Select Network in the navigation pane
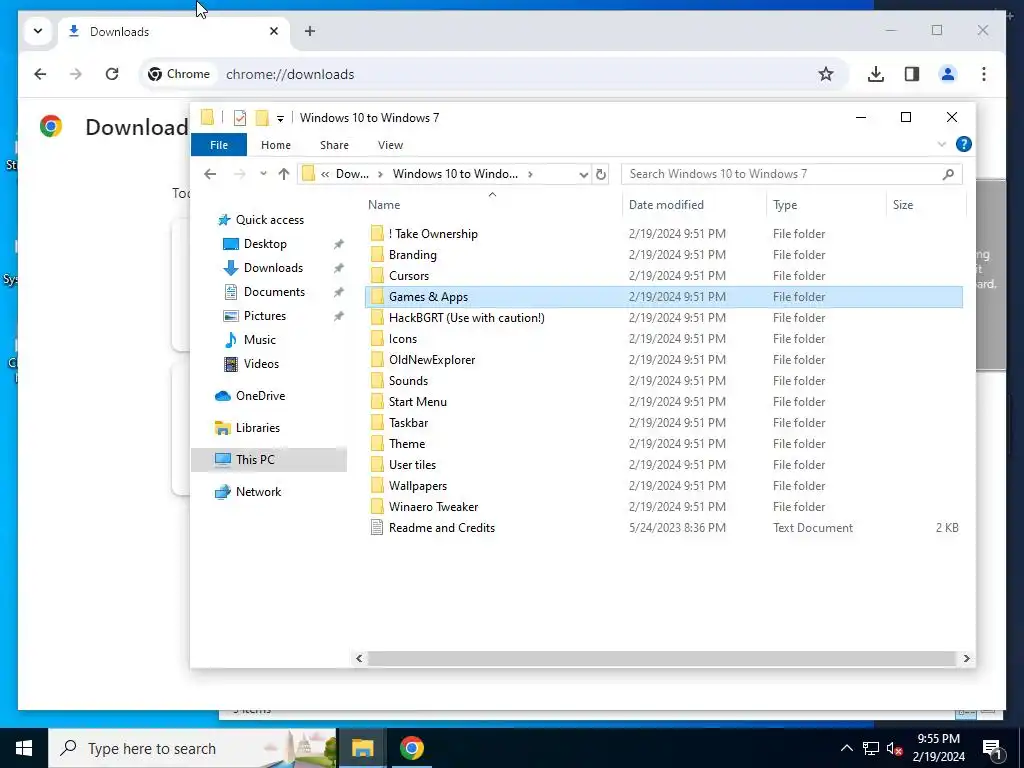Screen dimensions: 1024x768 tap(258, 492)
